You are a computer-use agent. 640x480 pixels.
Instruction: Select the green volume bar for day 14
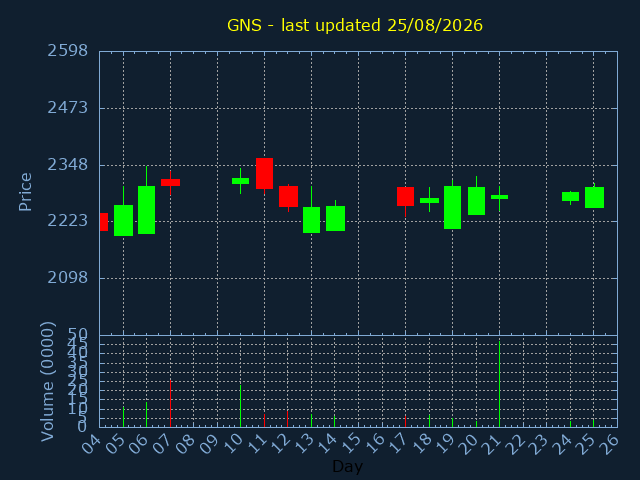pos(335,421)
